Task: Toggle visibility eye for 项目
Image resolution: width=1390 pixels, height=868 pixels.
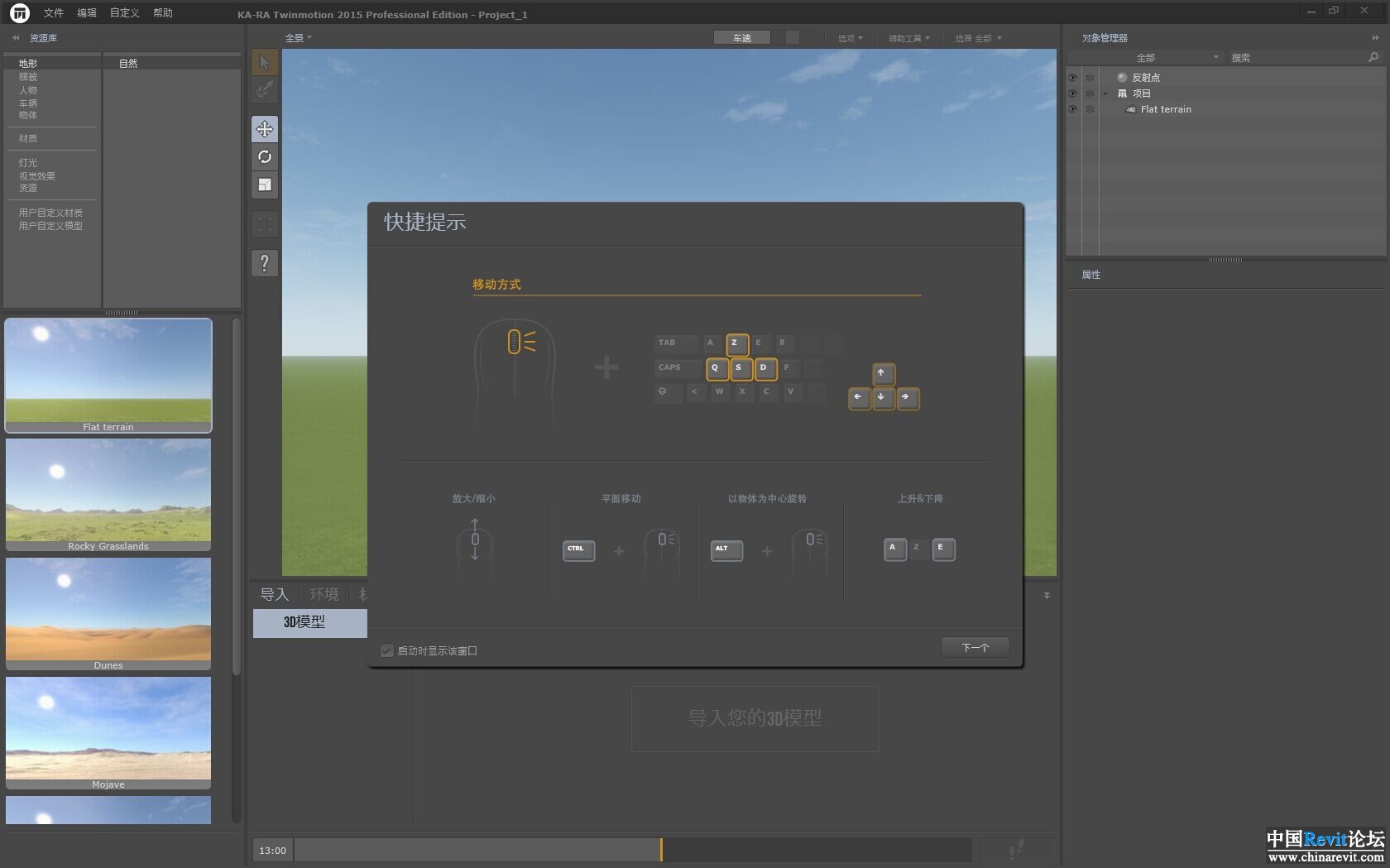Action: [1072, 94]
